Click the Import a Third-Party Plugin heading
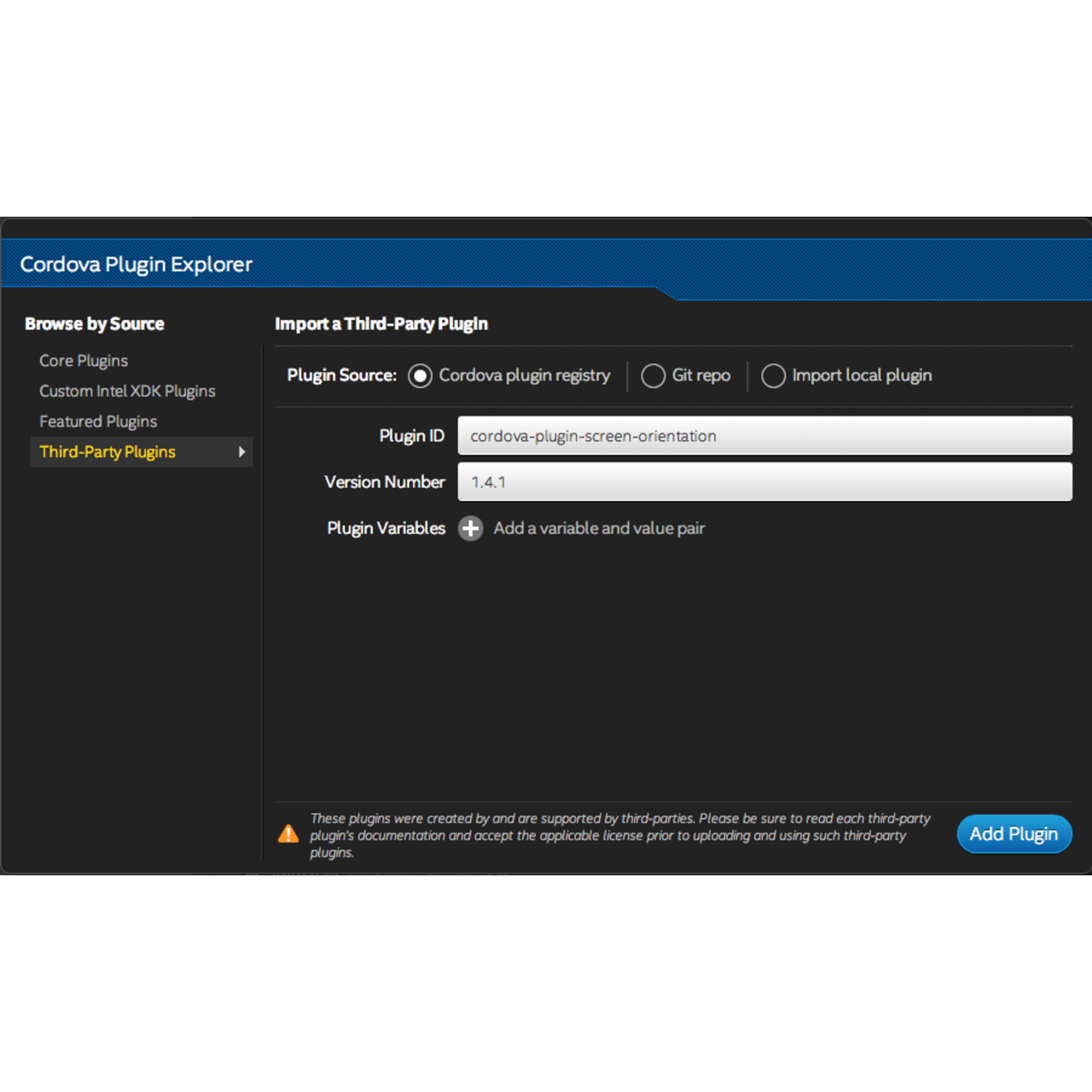Image resolution: width=1092 pixels, height=1092 pixels. [x=381, y=324]
